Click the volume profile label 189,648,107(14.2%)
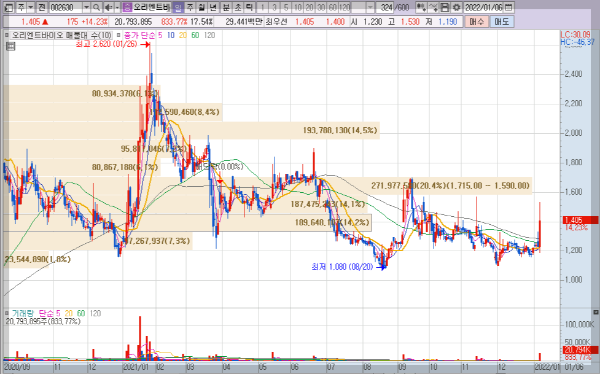Viewport: 600px width, 374px height. coord(332,222)
